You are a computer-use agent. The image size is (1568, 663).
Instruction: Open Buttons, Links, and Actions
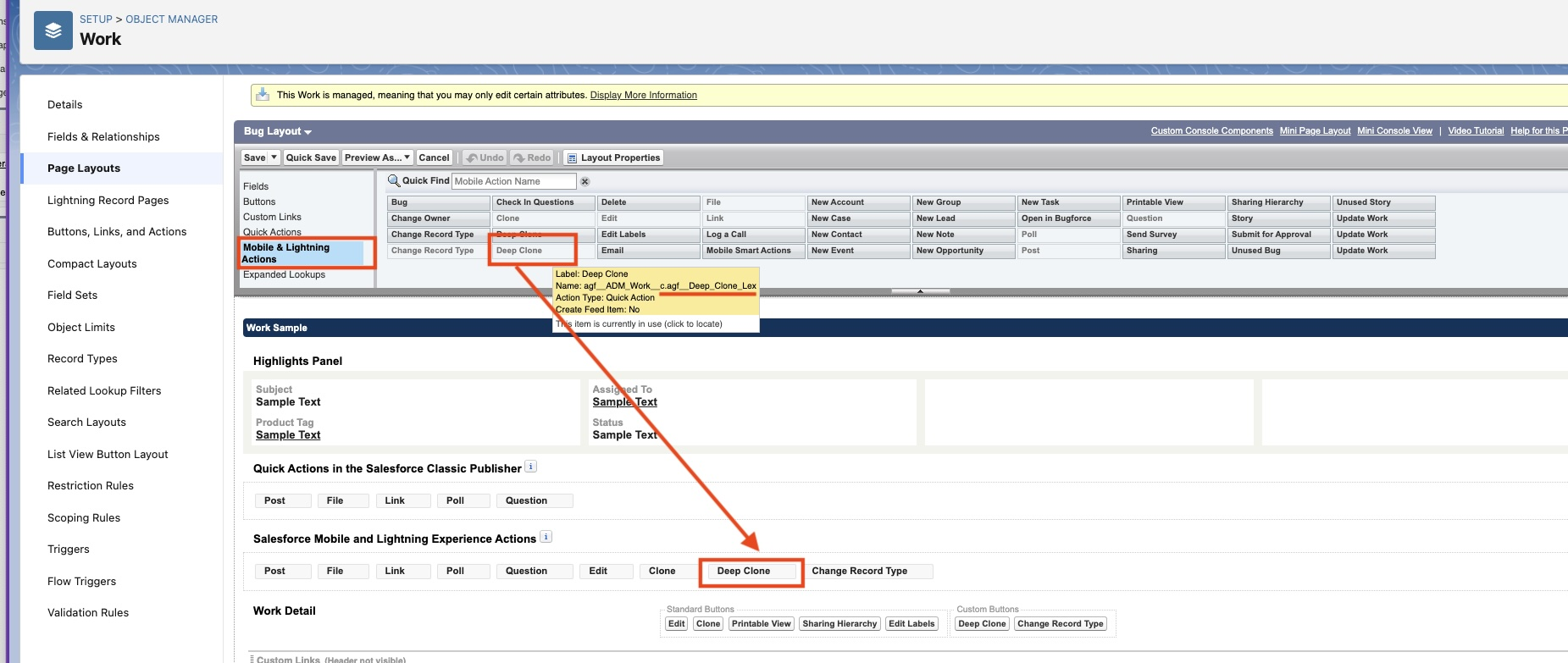117,232
